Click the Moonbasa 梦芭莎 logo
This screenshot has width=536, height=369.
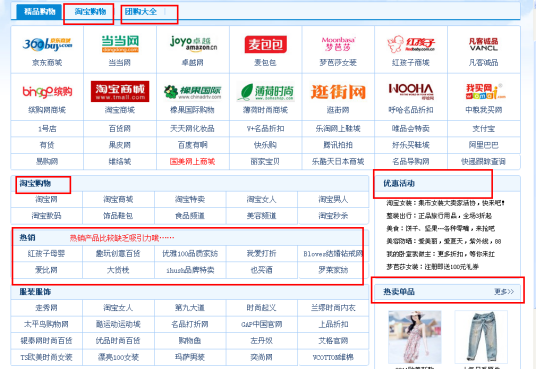(x=338, y=44)
